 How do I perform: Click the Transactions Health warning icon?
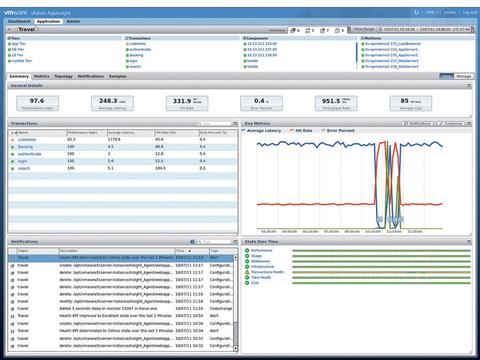[247, 272]
